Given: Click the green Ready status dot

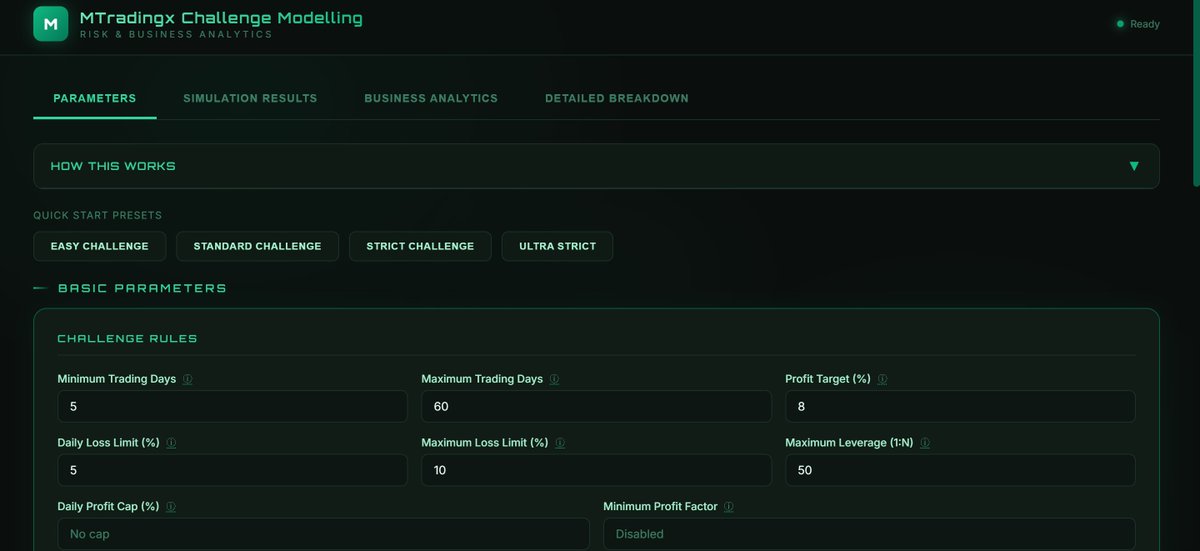Looking at the screenshot, I should coord(1120,24).
